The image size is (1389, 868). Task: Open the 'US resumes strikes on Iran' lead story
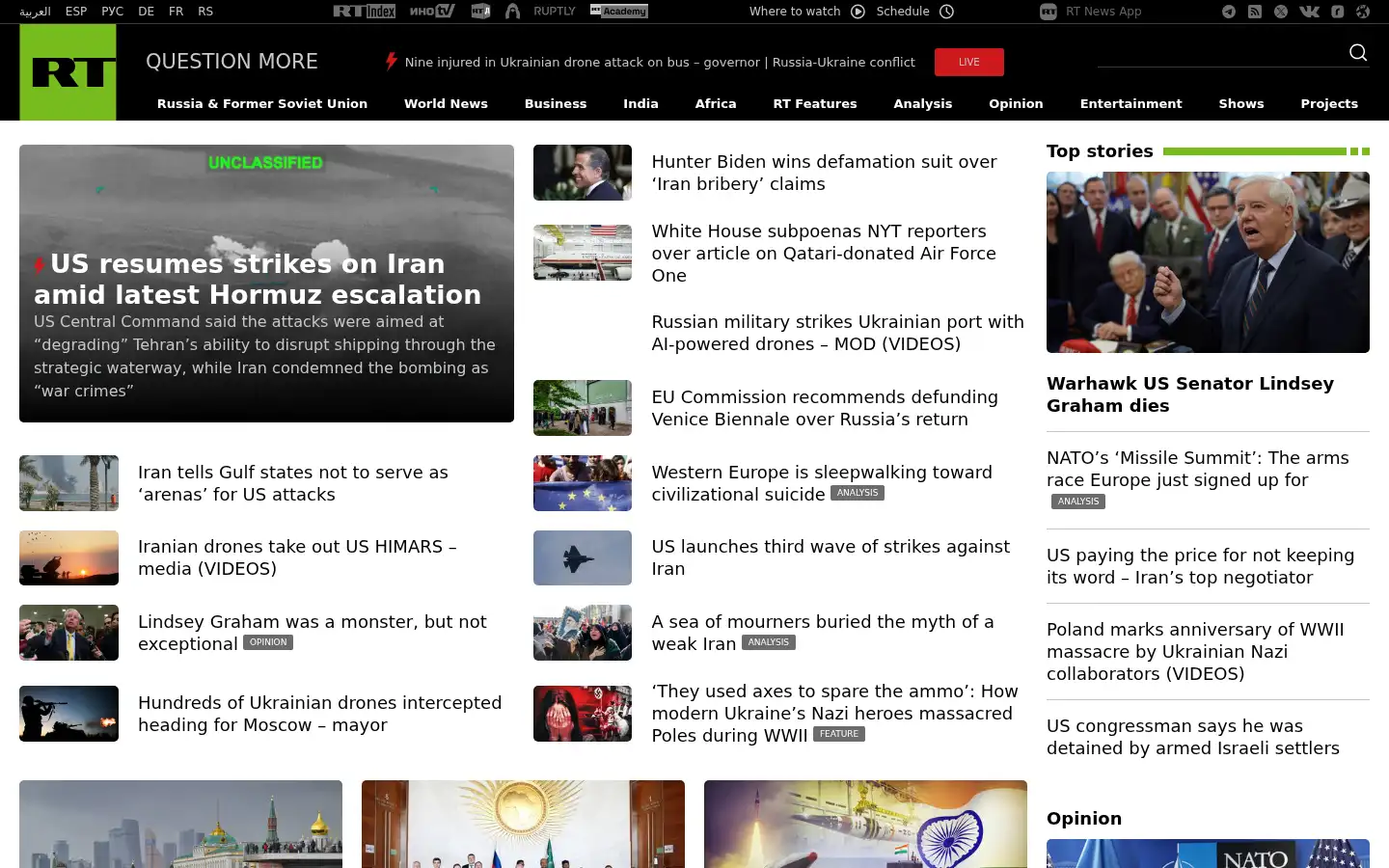pos(258,279)
